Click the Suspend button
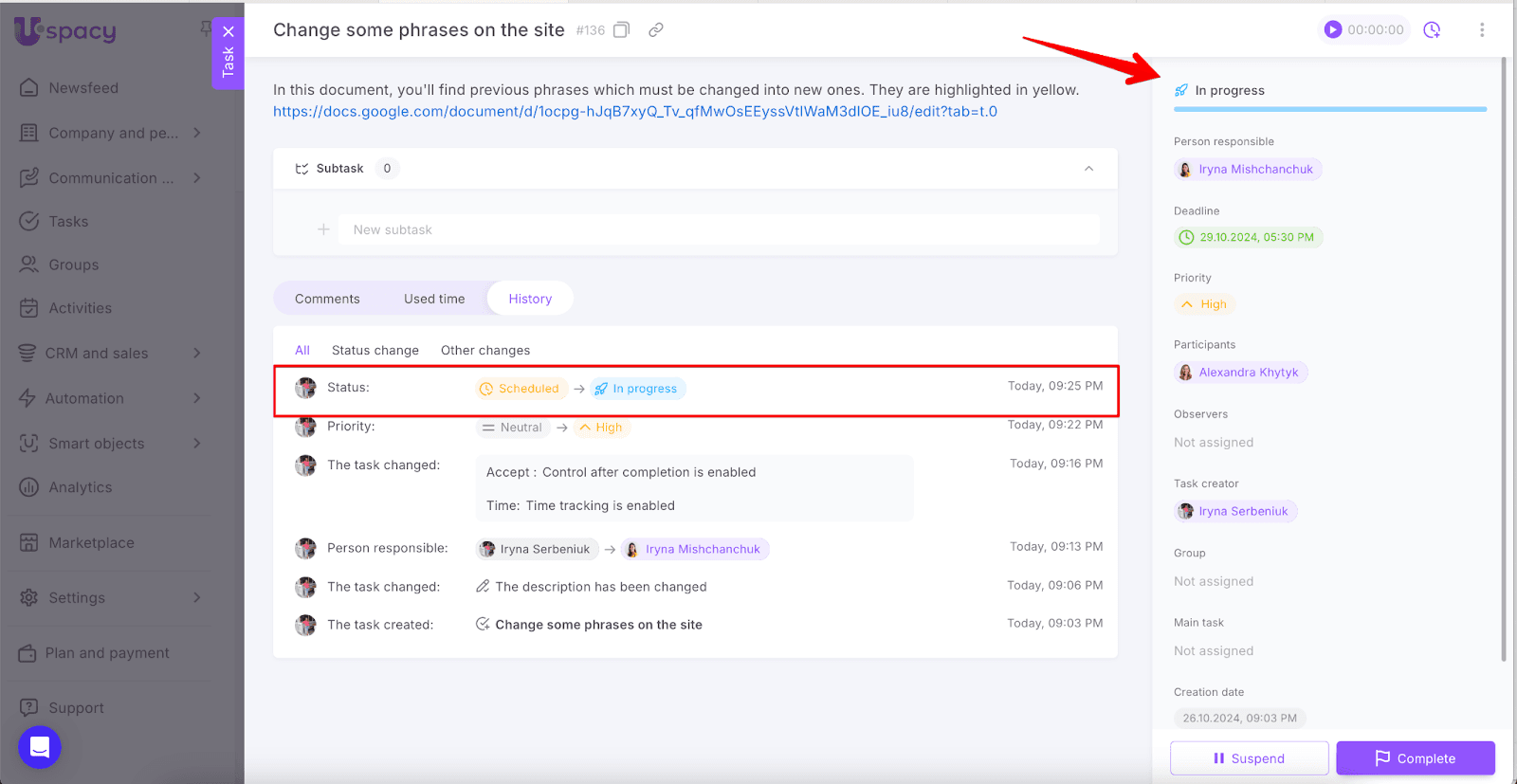The image size is (1517, 784). (1249, 758)
